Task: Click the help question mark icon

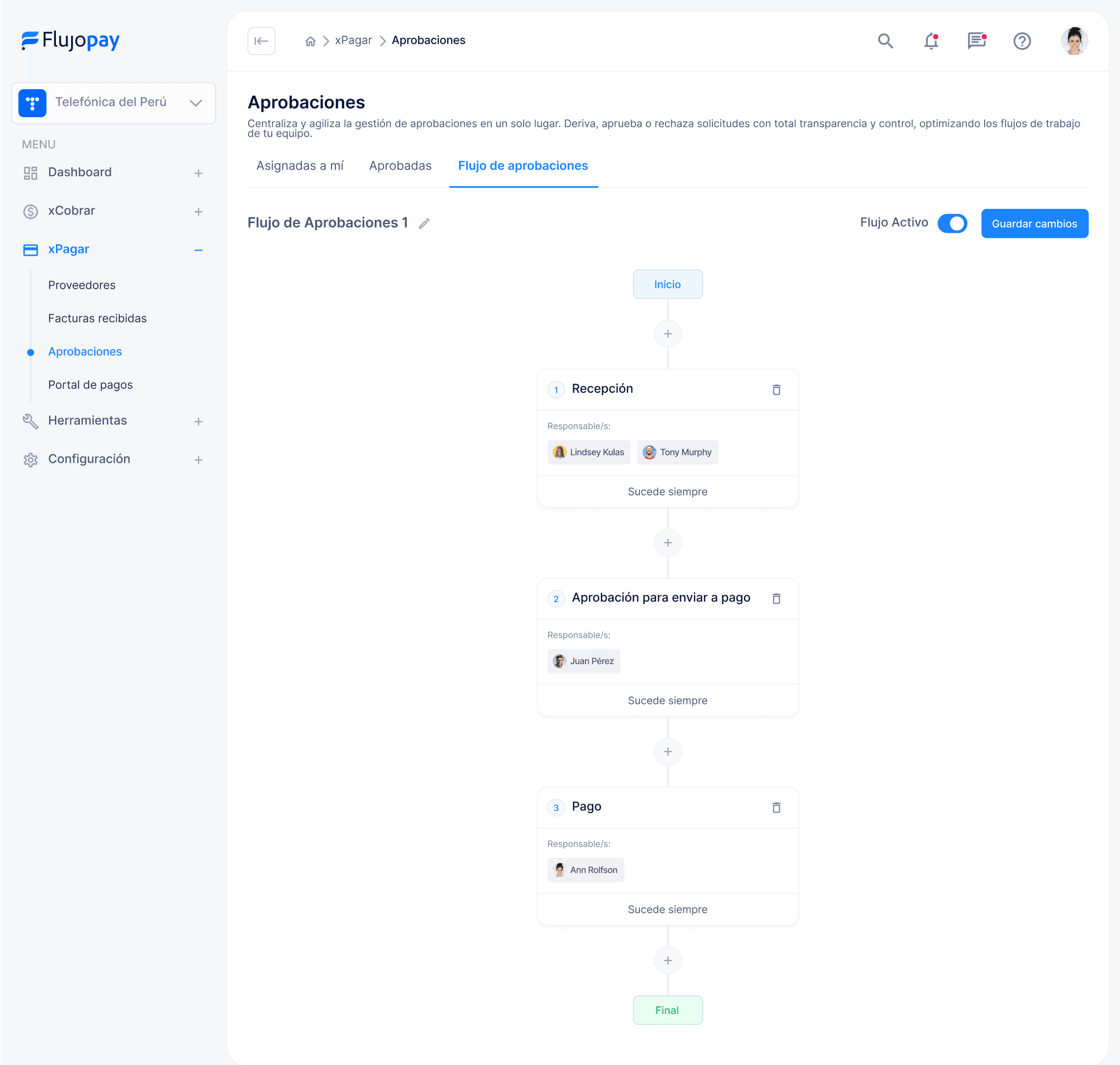Action: click(1022, 41)
